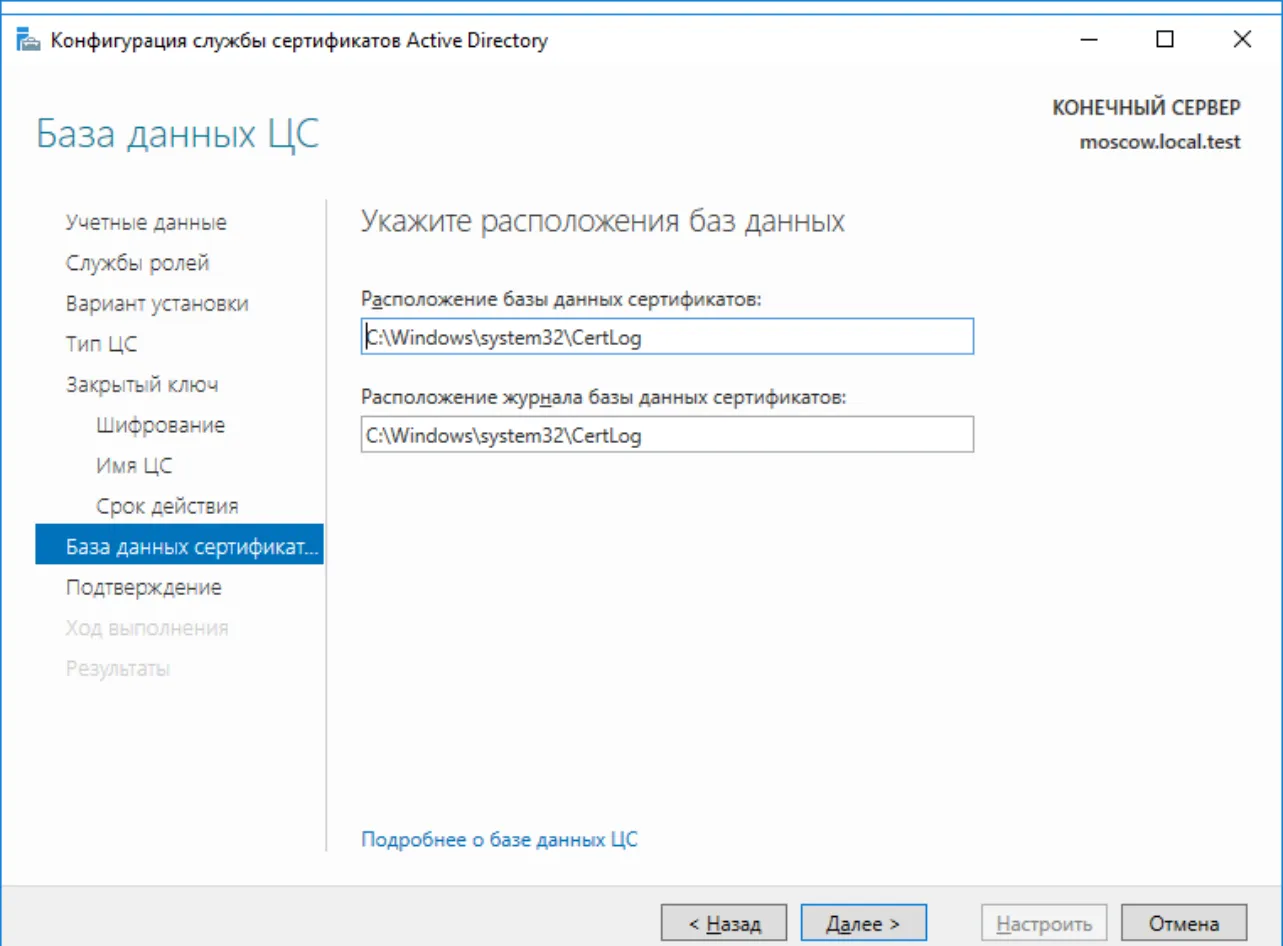Select the База данных сертификатов step

(179, 547)
